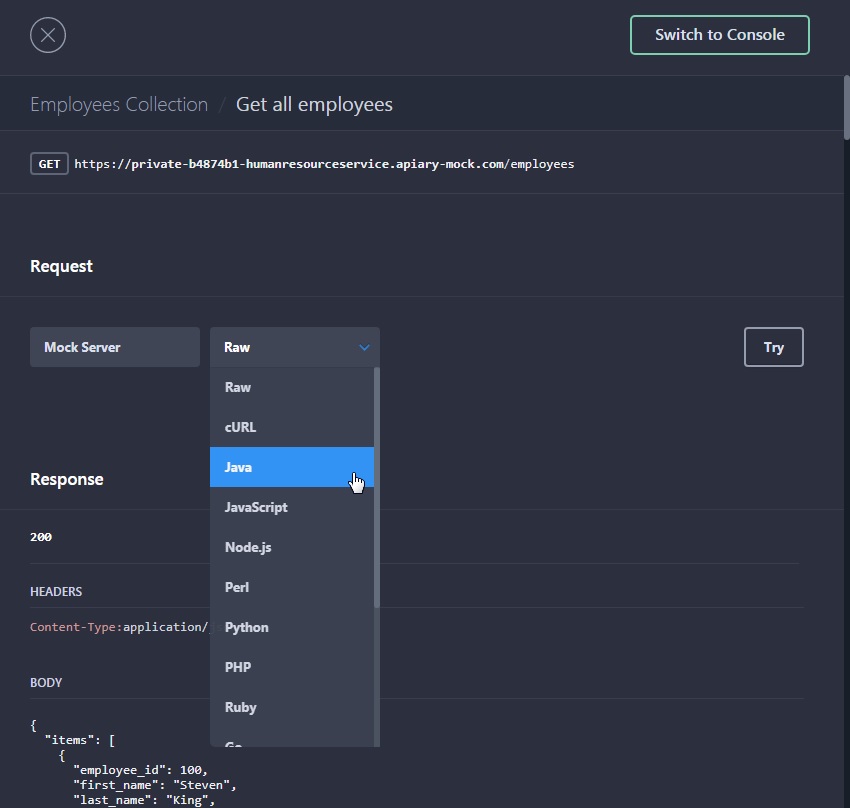Click the circular X close icon
The width and height of the screenshot is (850, 808).
pos(48,36)
